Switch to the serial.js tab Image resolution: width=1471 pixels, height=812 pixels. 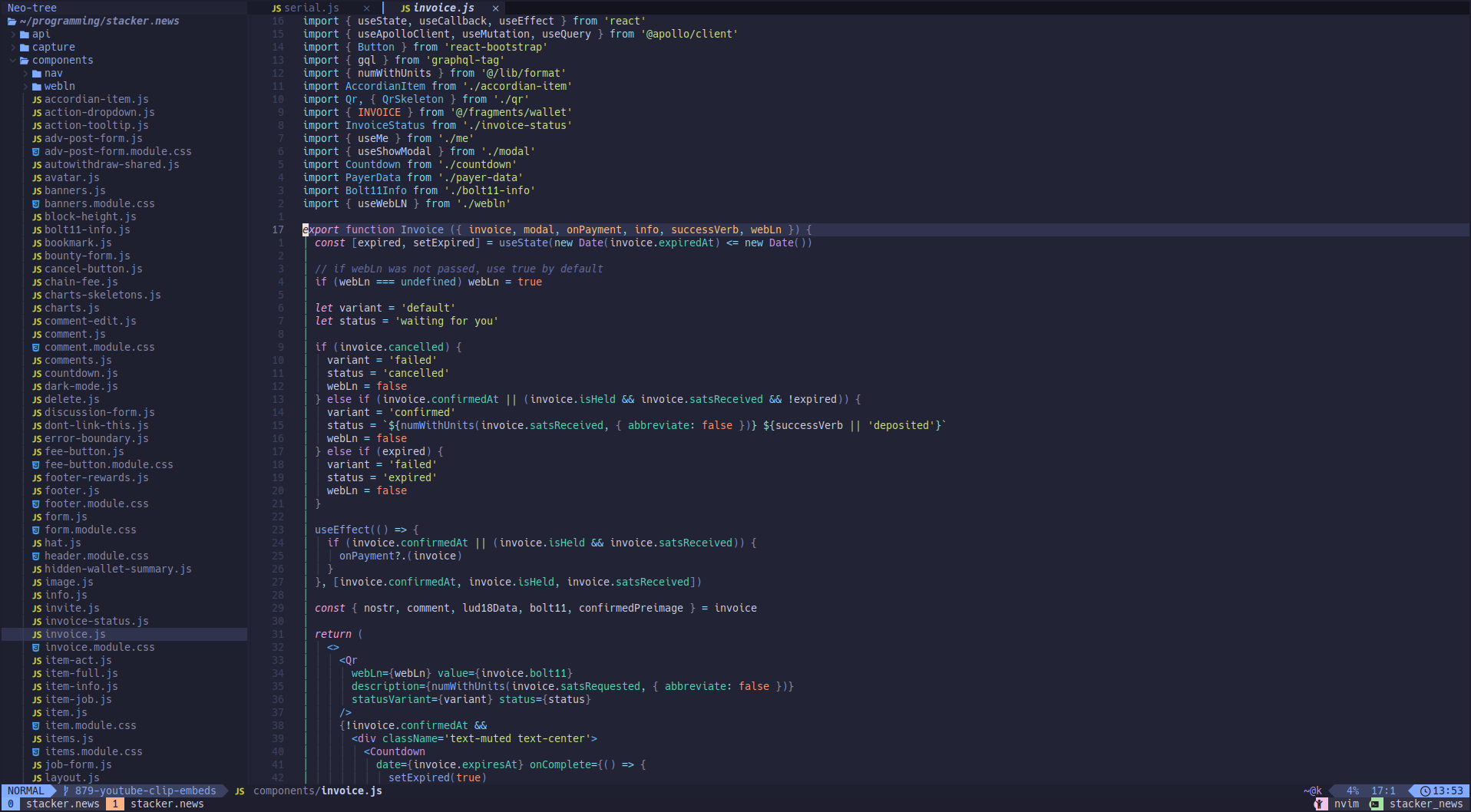(x=311, y=8)
